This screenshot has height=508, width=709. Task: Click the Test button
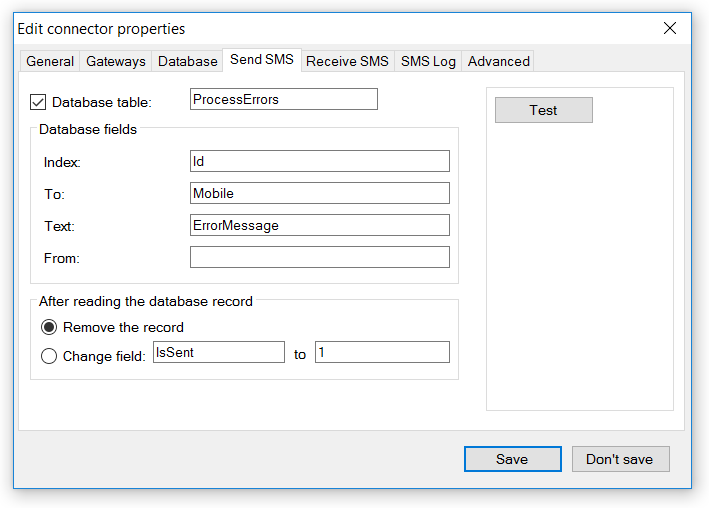point(544,110)
